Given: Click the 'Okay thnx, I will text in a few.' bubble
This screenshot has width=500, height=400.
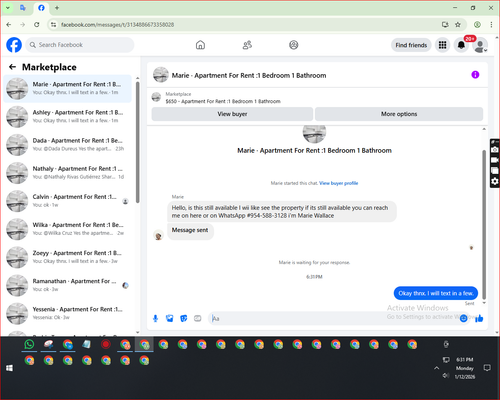Looking at the screenshot, I should tap(436, 293).
